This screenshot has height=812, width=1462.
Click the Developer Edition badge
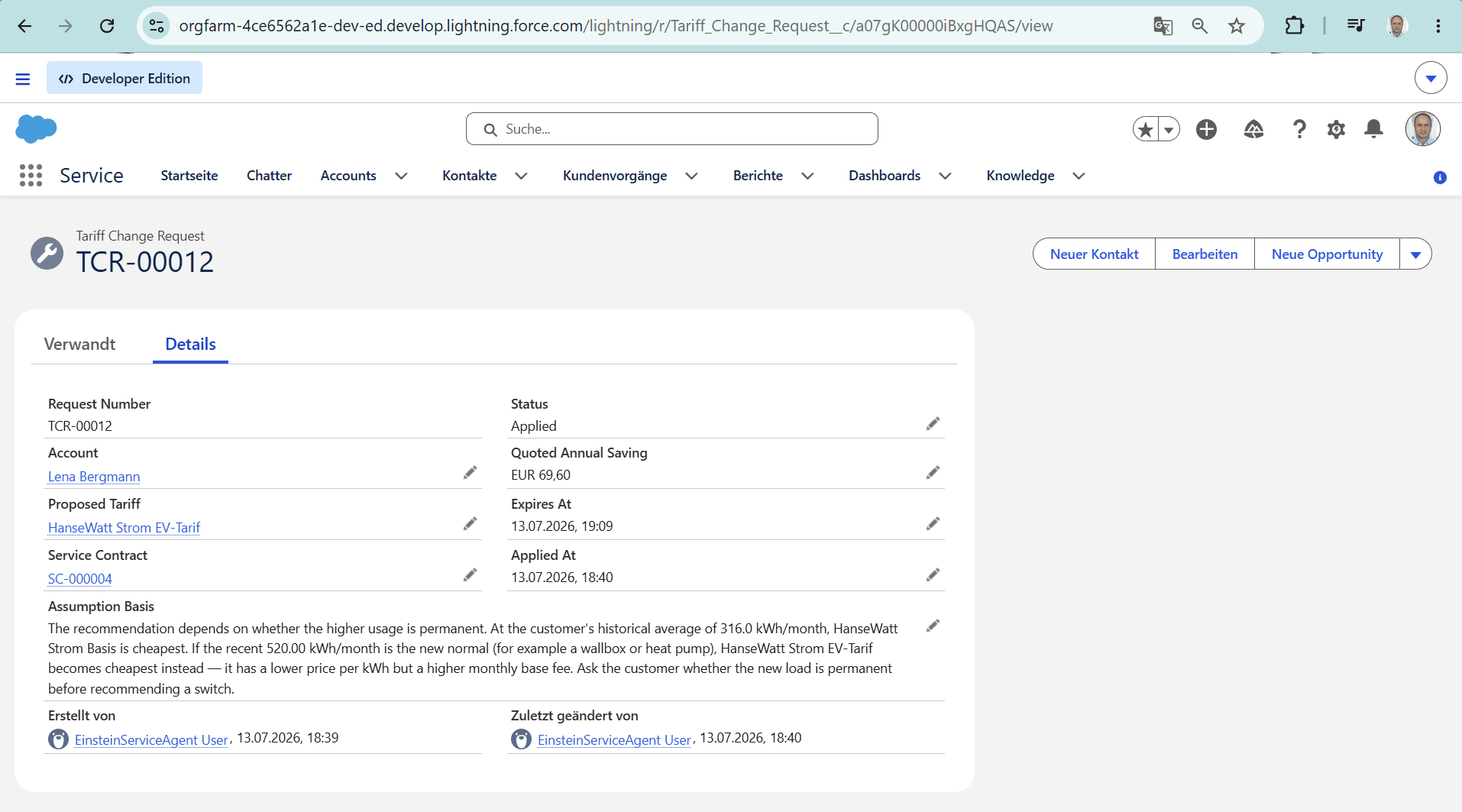[125, 78]
